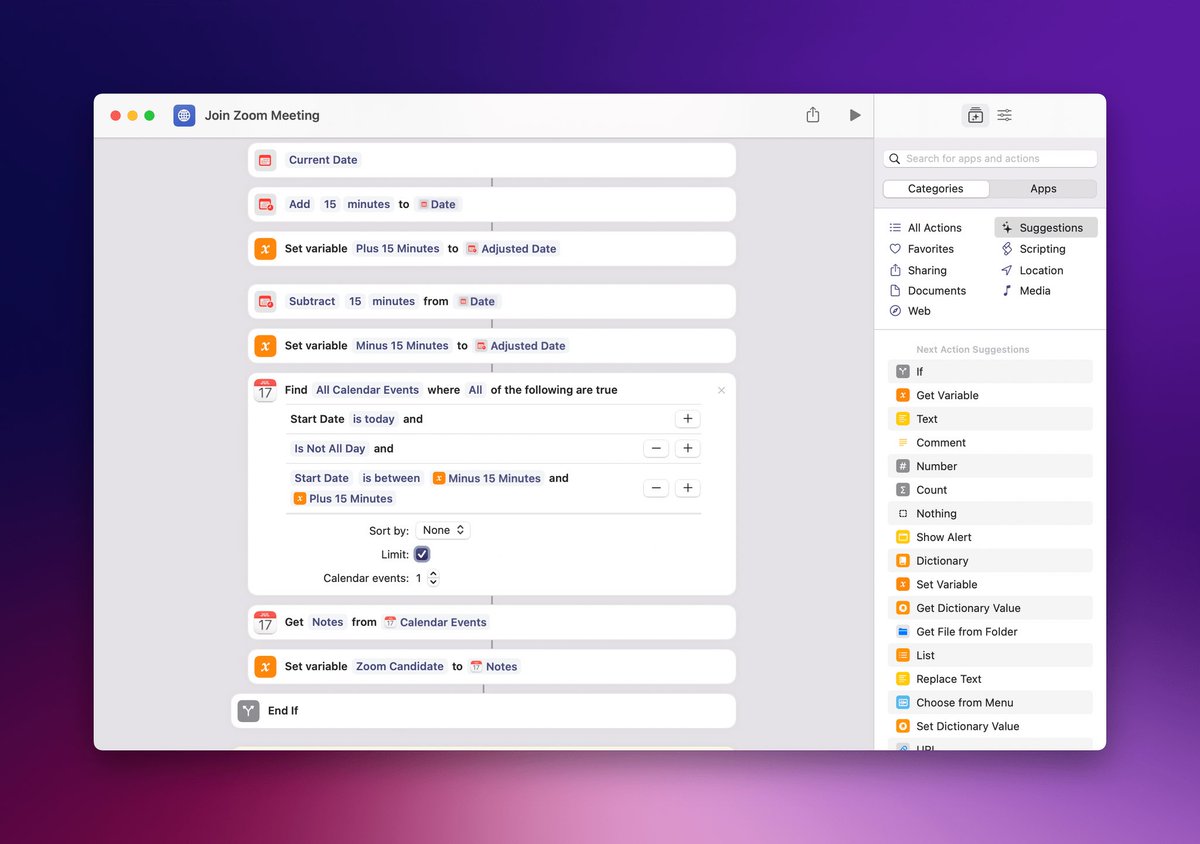1200x844 pixels.
Task: Switch to the Apps tab
Action: pos(1043,188)
